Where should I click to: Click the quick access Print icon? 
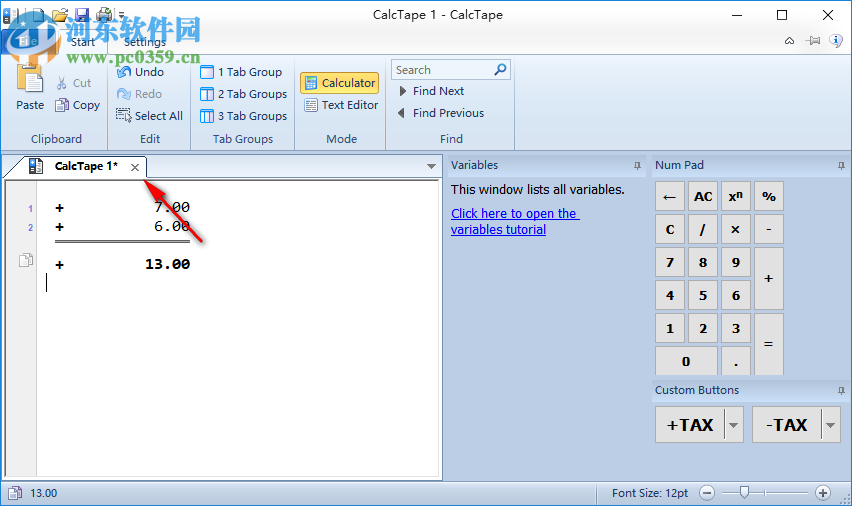coord(104,15)
